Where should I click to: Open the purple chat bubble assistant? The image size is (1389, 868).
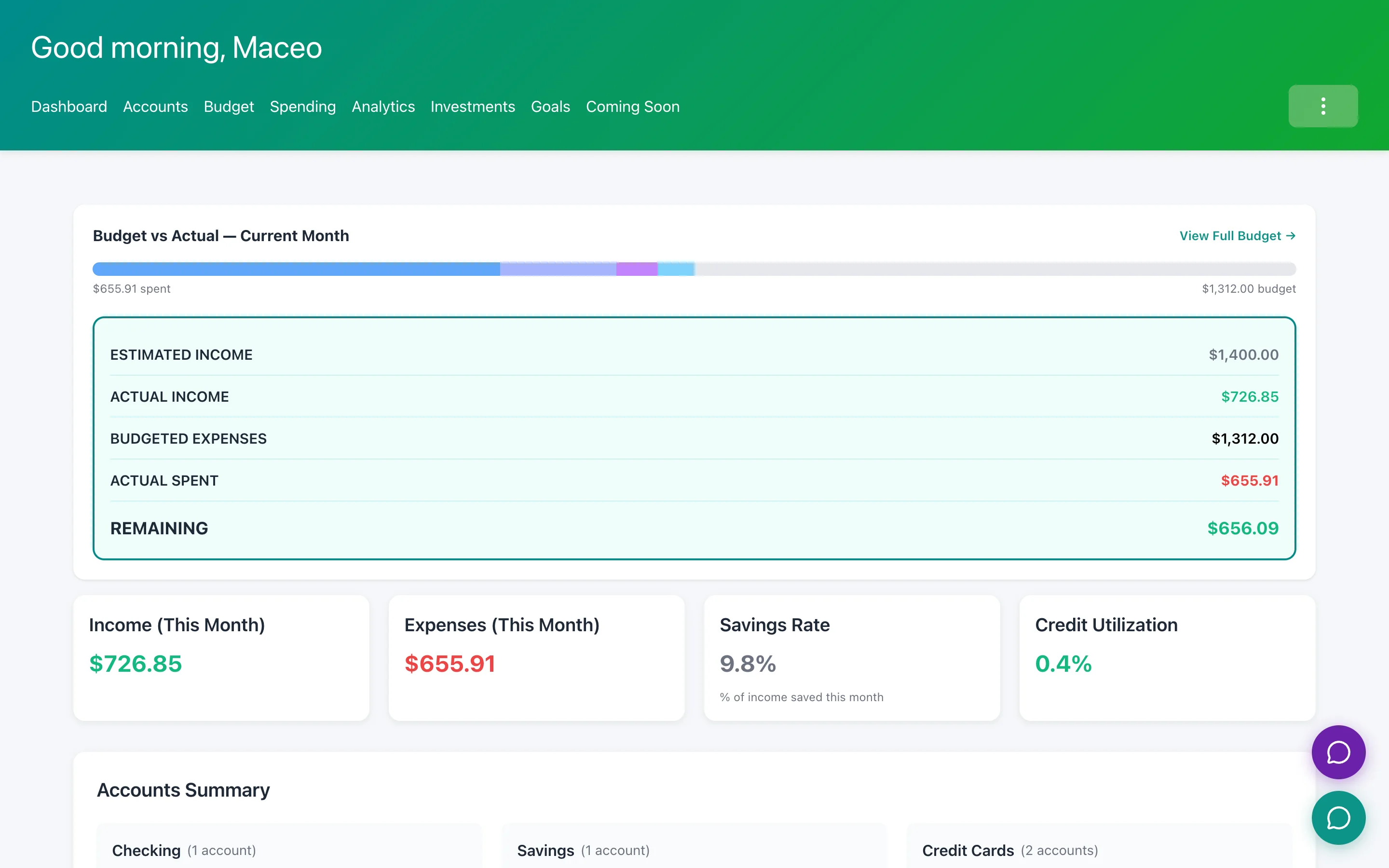point(1338,753)
